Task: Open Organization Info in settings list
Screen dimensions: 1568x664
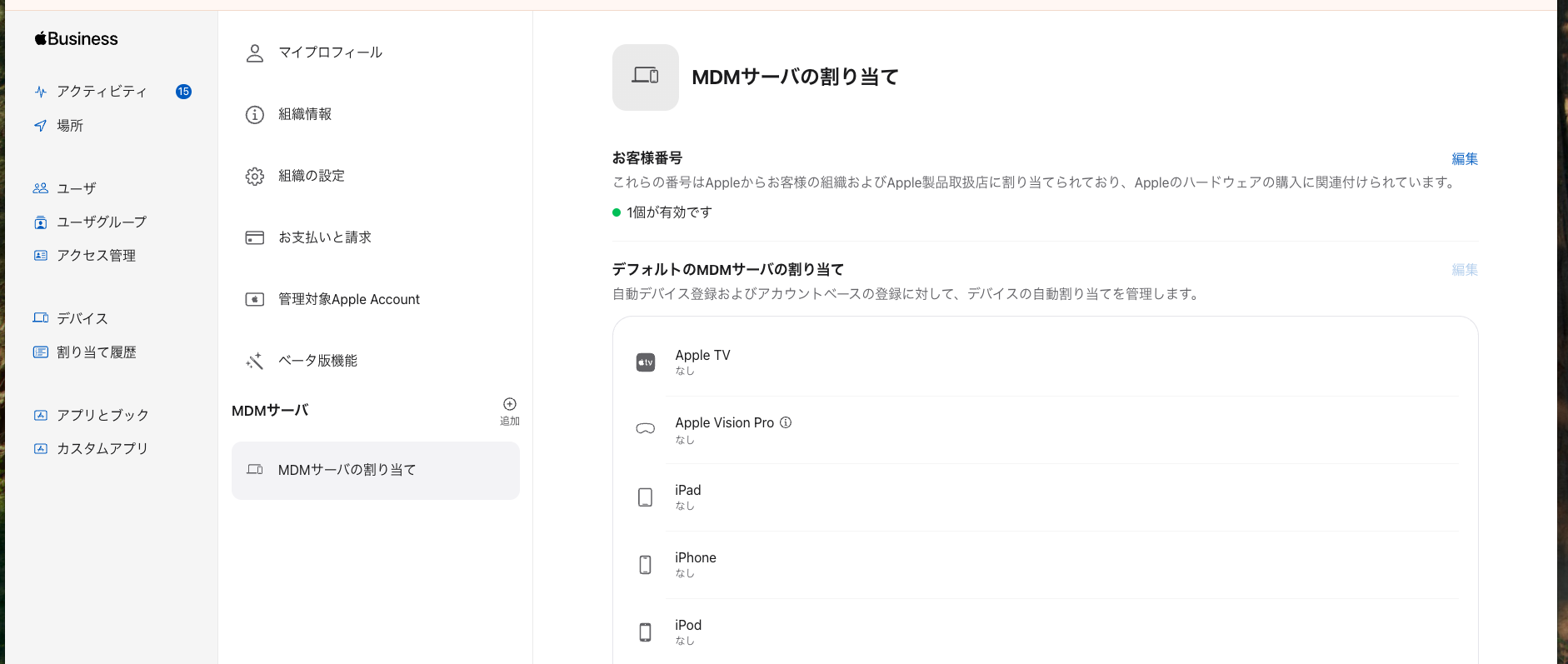Action: pos(305,114)
